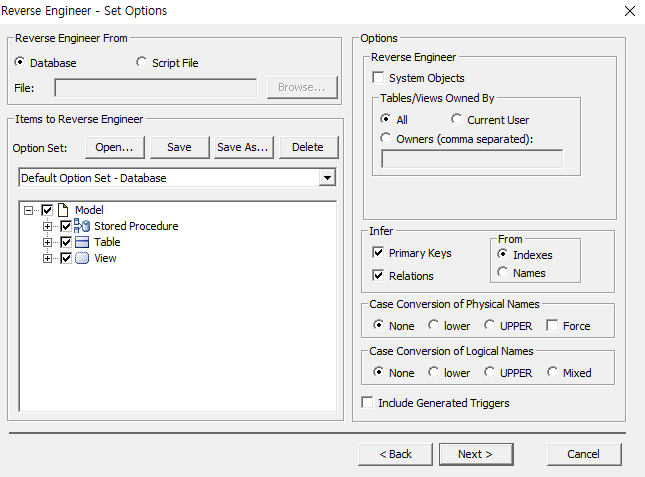The height and width of the screenshot is (477, 645).
Task: Click the File path input field
Action: pos(156,88)
